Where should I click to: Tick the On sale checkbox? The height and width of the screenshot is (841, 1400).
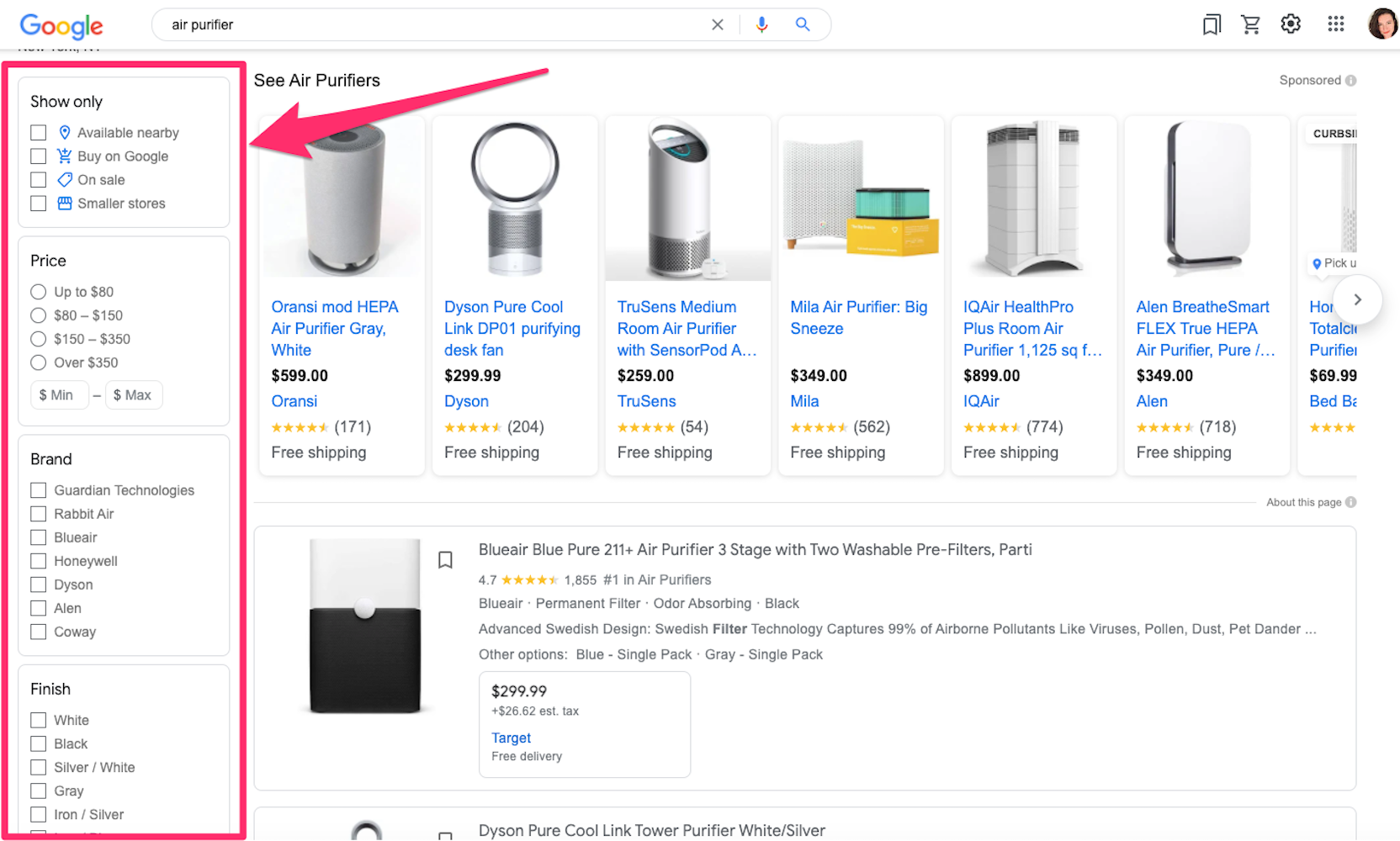[39, 180]
